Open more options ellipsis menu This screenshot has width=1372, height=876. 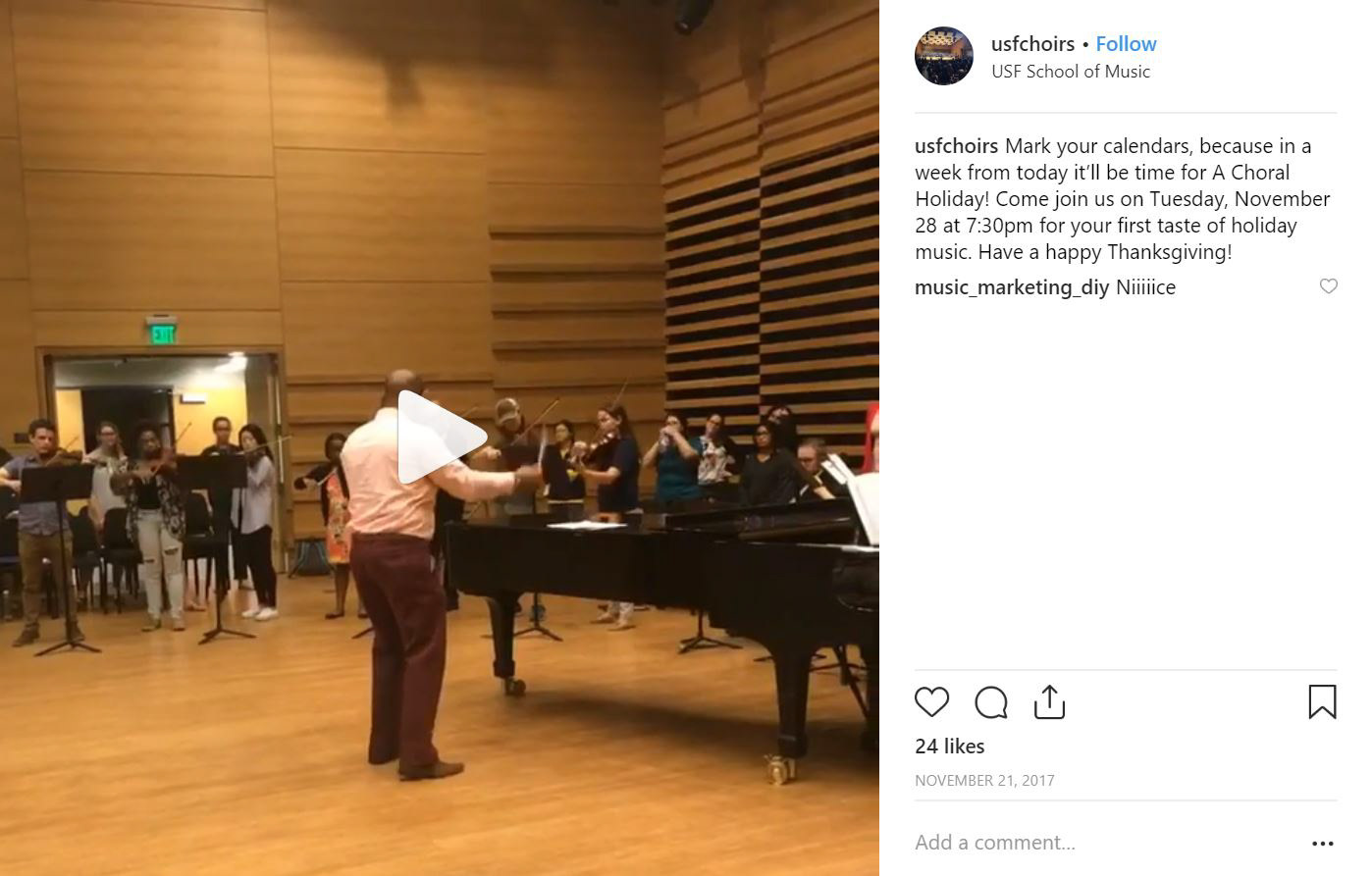tap(1323, 843)
